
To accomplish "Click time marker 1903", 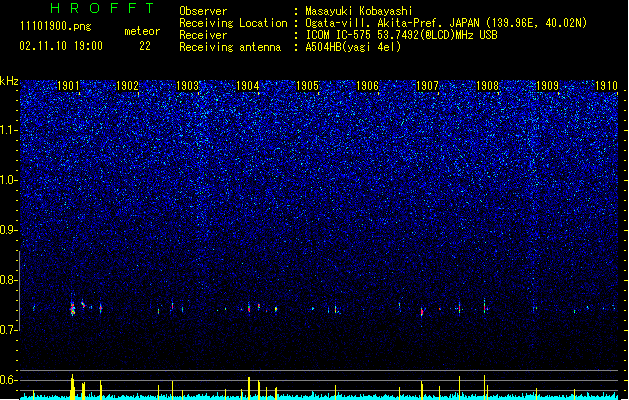I will tap(187, 85).
